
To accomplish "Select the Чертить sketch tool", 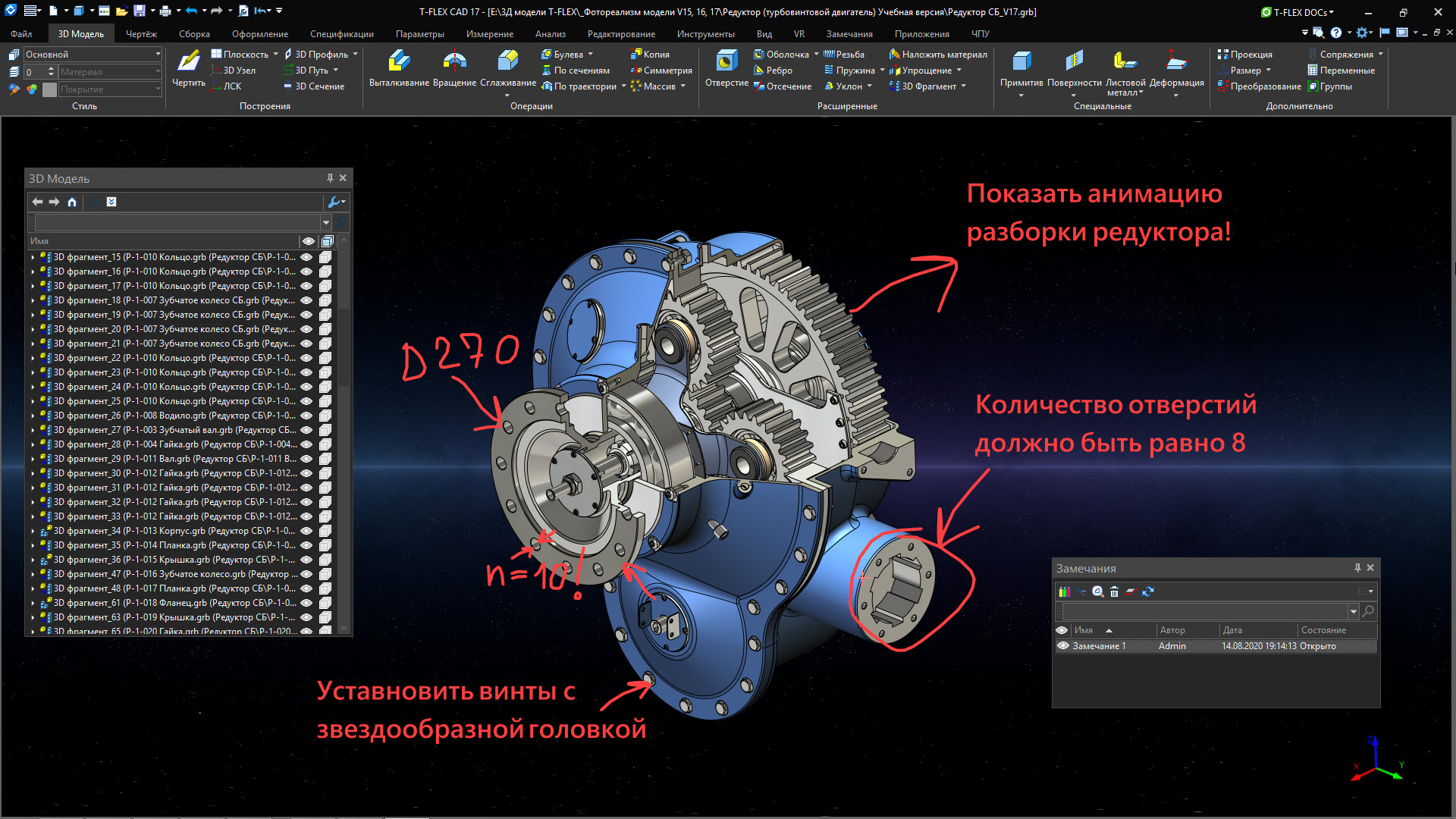I will [x=188, y=68].
